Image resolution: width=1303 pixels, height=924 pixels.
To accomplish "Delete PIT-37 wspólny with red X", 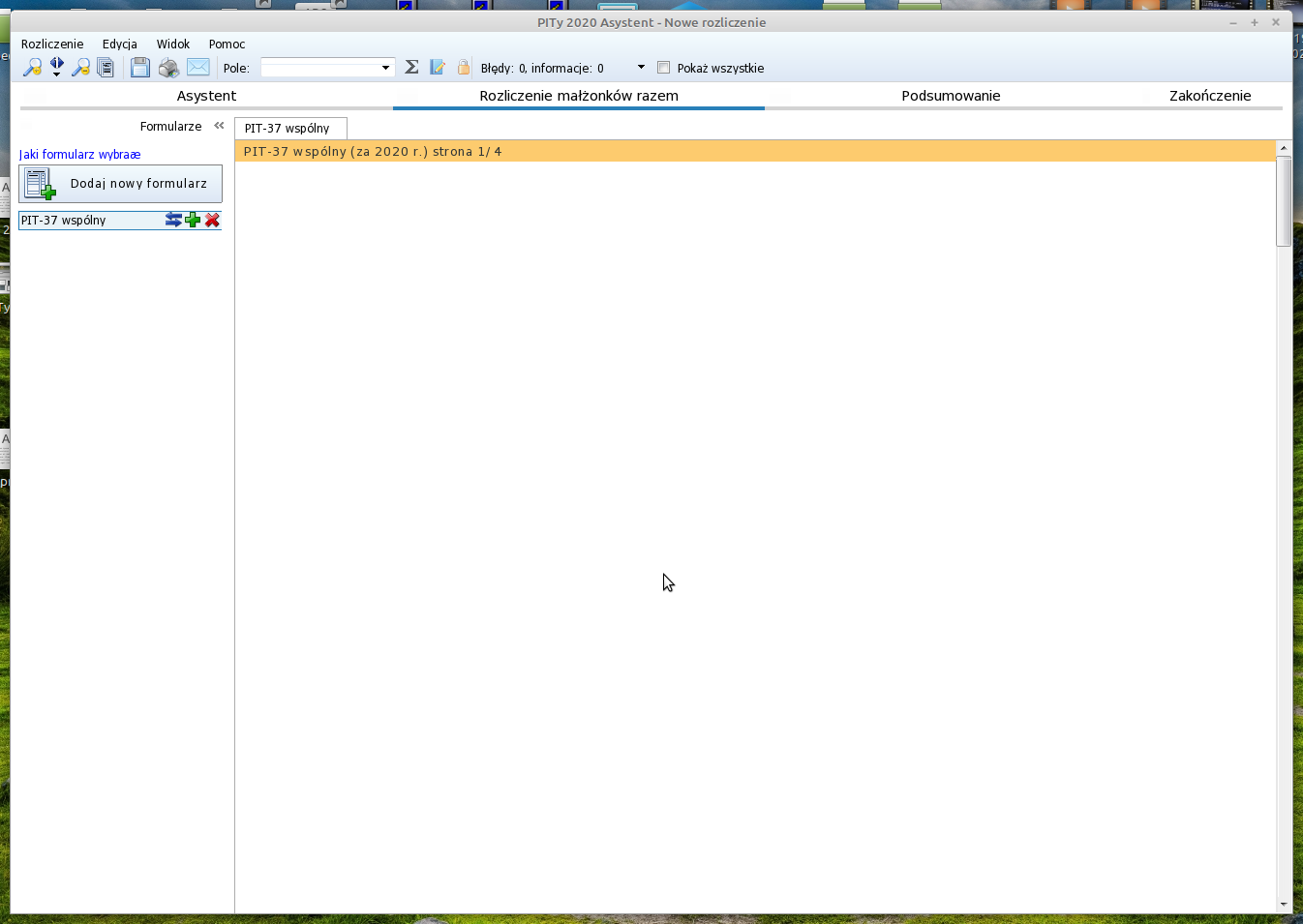I will pos(213,221).
